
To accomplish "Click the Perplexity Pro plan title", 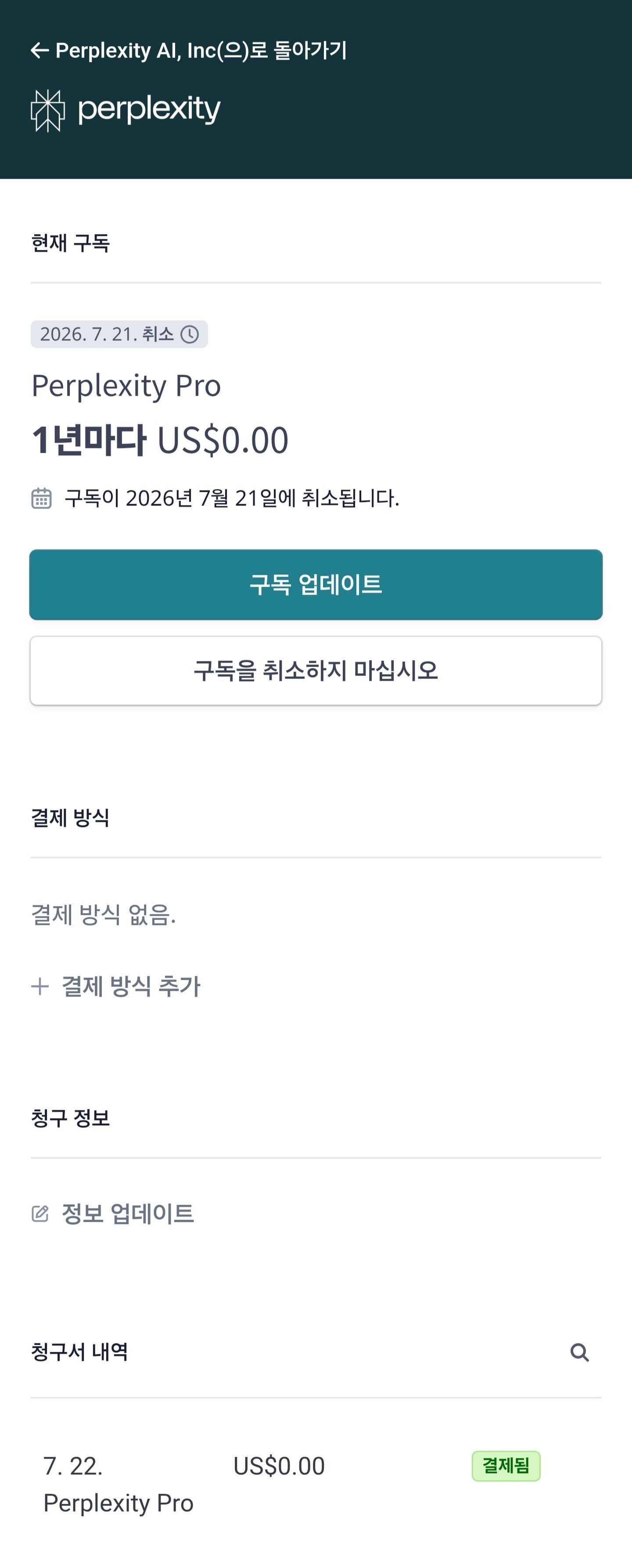I will [x=126, y=385].
